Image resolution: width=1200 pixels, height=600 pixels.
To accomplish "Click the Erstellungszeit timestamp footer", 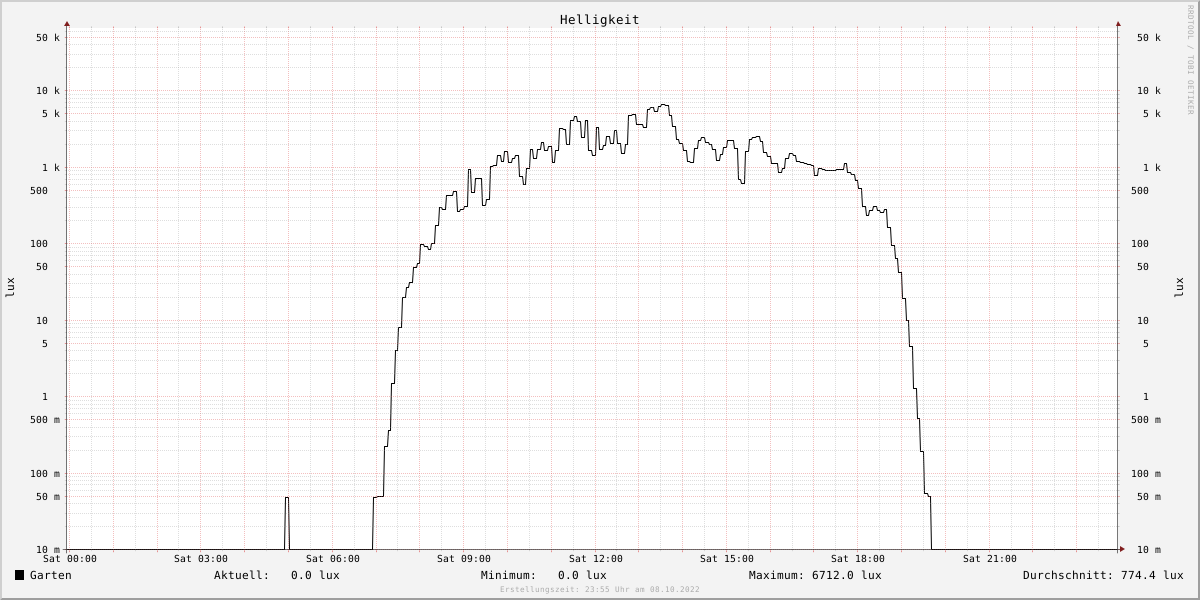I will coord(600,590).
